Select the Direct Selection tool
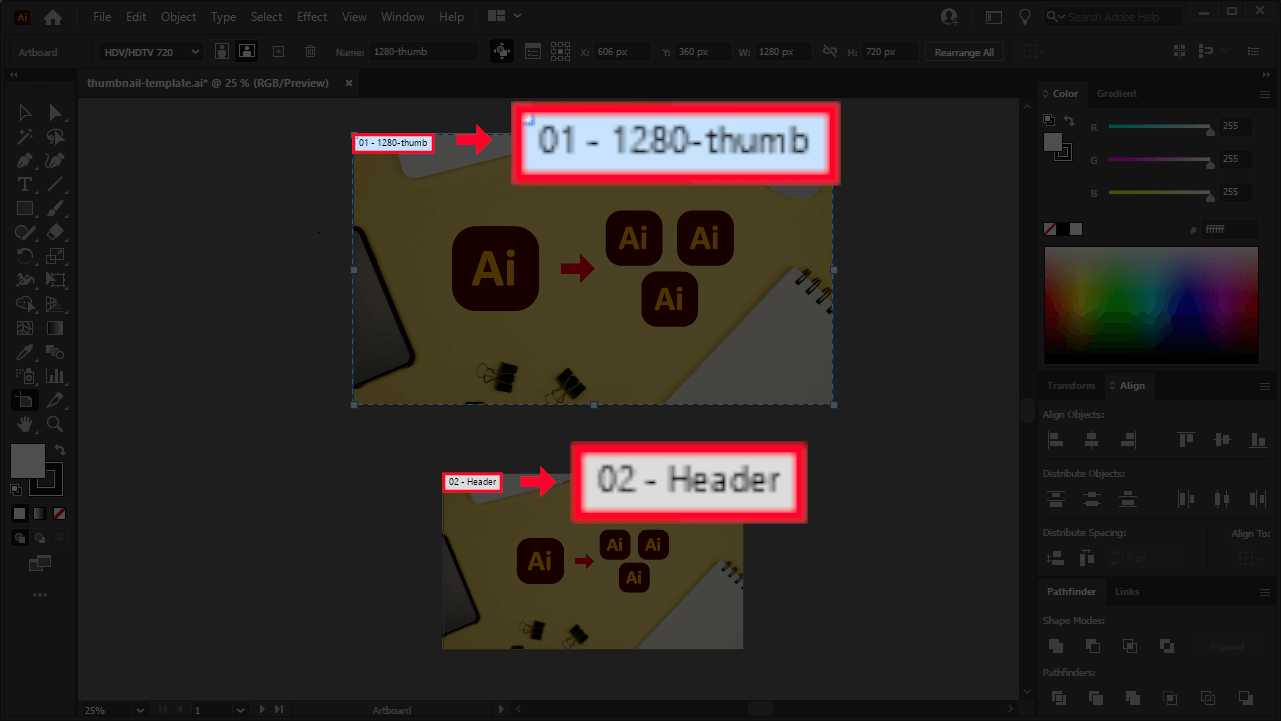The height and width of the screenshot is (721, 1281). 56,112
